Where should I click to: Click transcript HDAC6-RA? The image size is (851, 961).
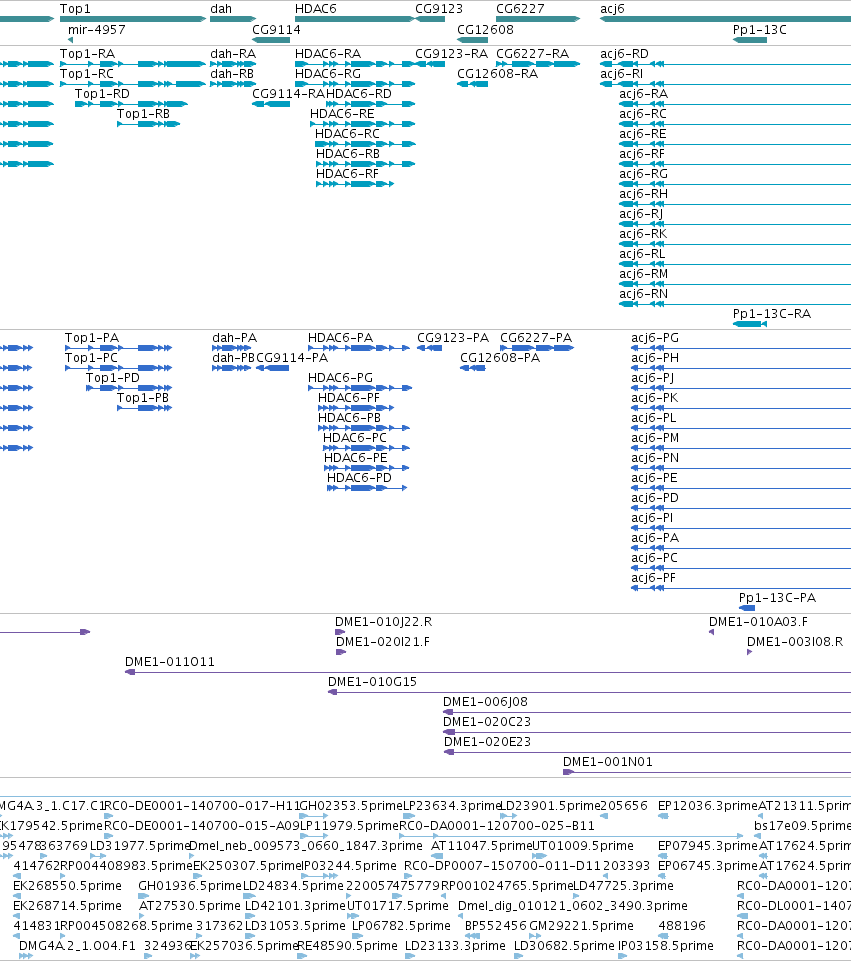point(355,64)
